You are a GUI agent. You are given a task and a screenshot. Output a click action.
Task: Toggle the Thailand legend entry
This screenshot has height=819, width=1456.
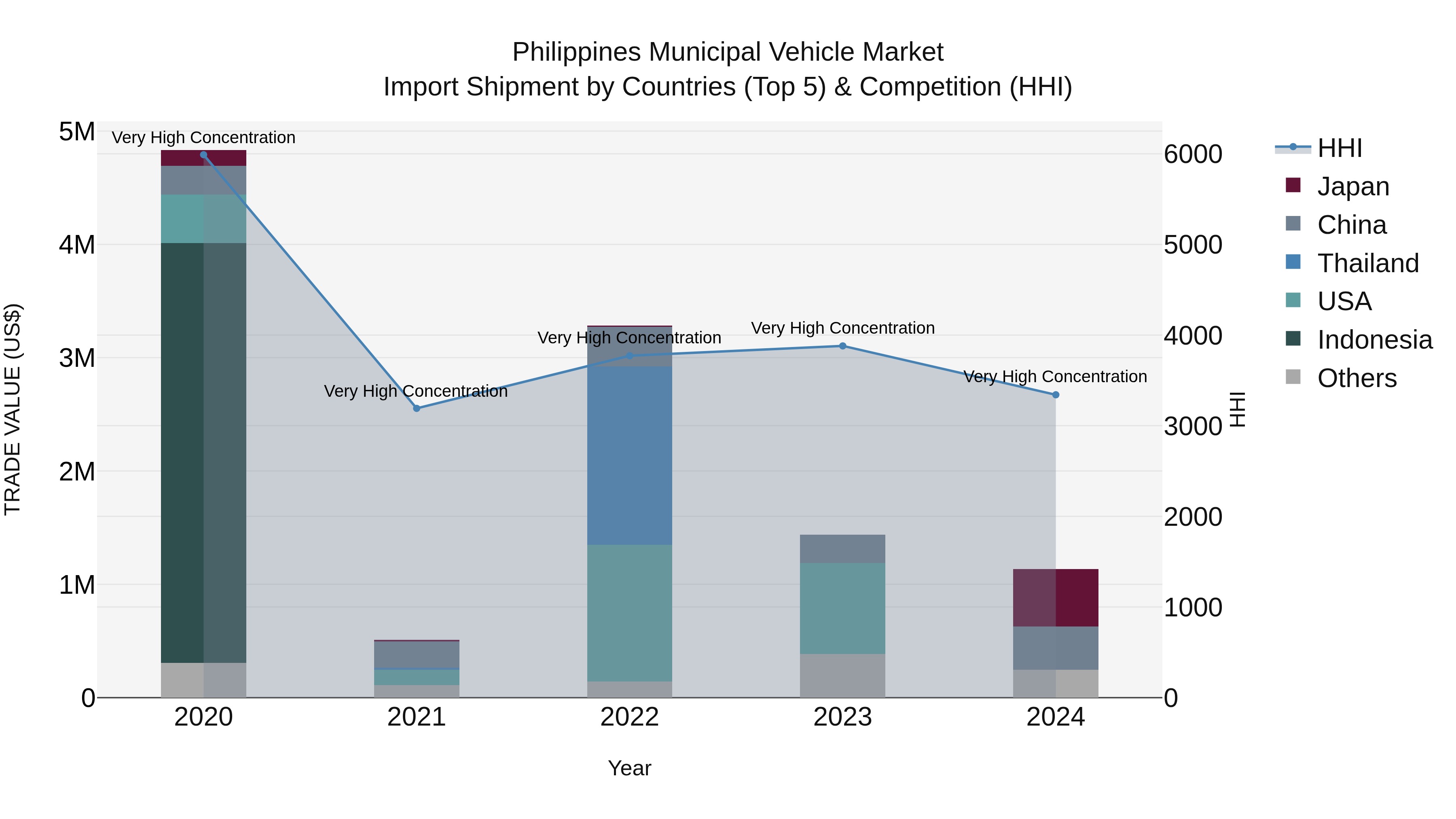pyautogui.click(x=1352, y=263)
